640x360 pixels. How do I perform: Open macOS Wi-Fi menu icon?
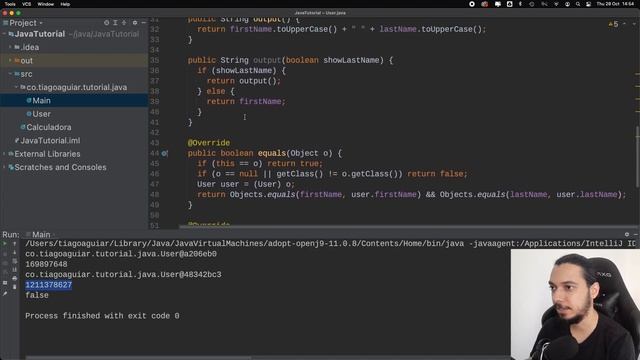(x=556, y=4)
